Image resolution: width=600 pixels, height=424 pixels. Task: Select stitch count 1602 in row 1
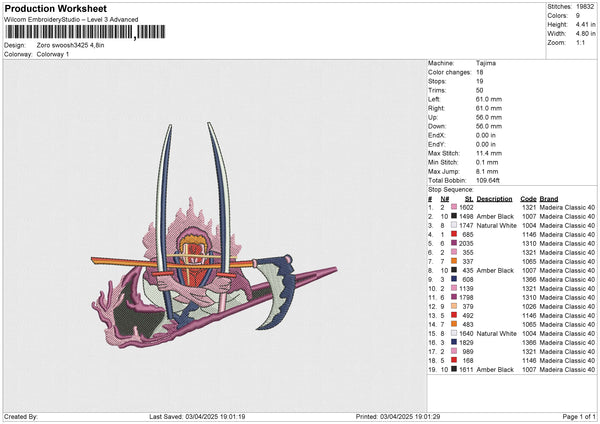pyautogui.click(x=466, y=207)
